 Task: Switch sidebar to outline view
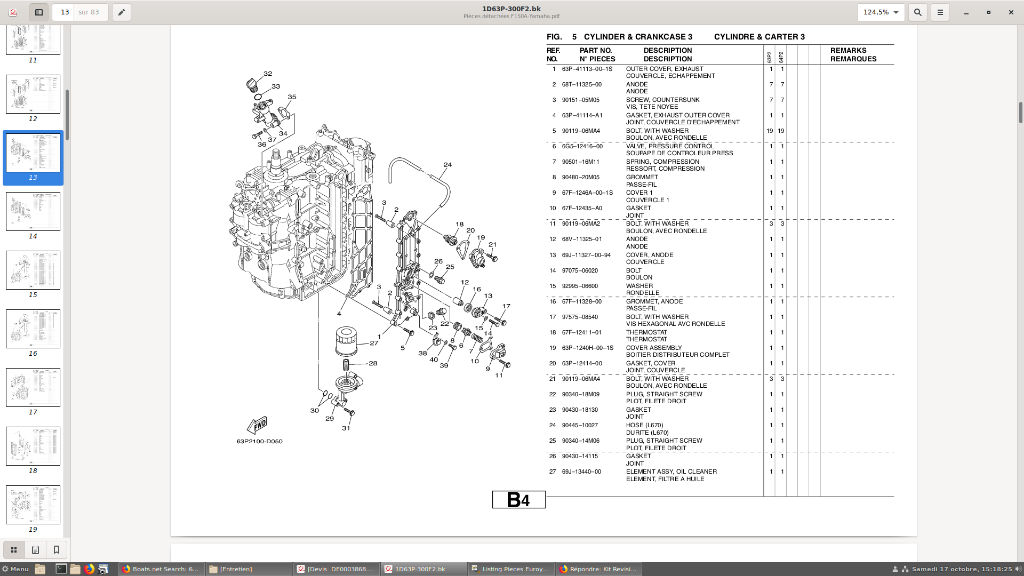click(35, 550)
